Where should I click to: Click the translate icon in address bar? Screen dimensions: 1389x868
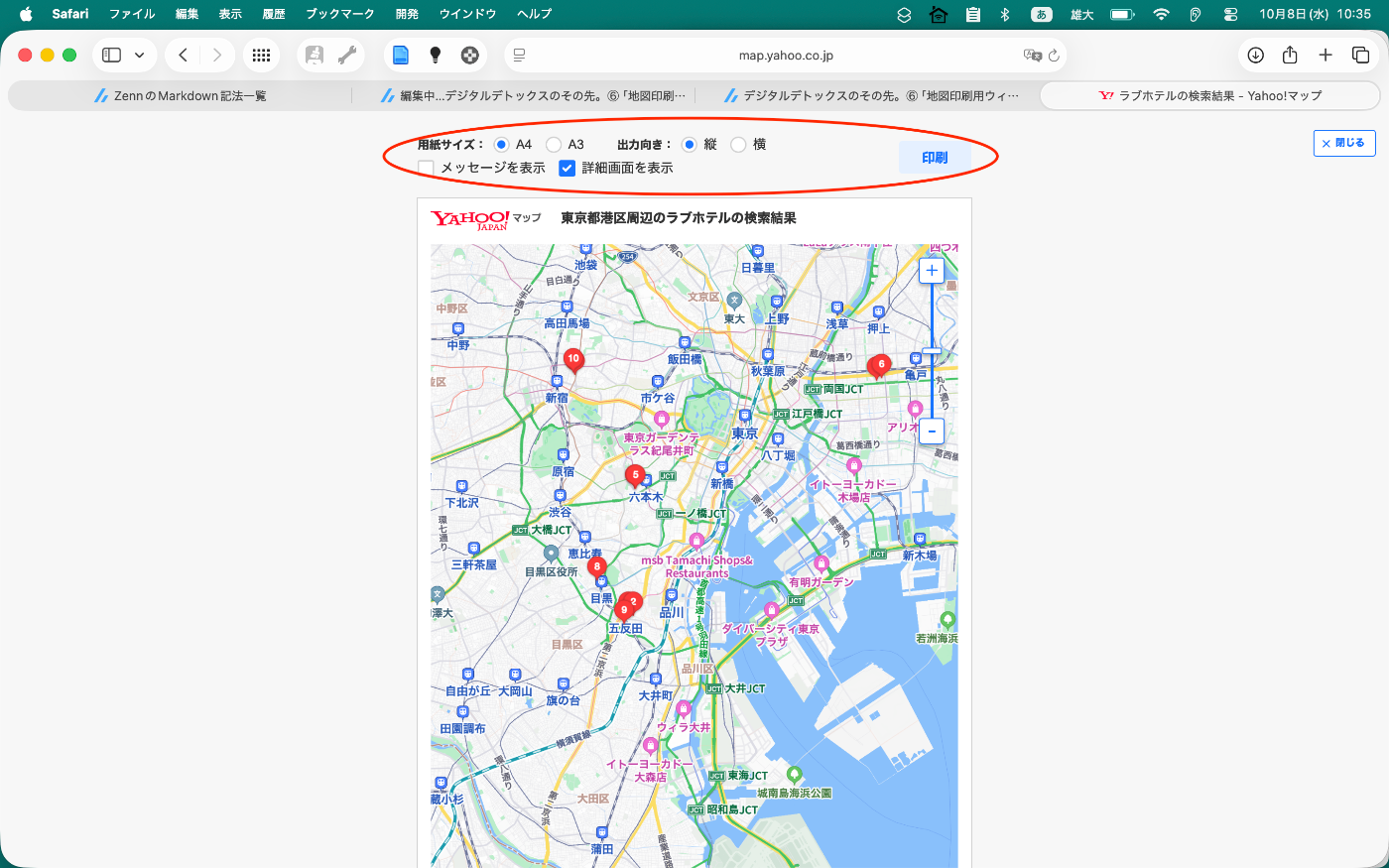tap(1033, 56)
